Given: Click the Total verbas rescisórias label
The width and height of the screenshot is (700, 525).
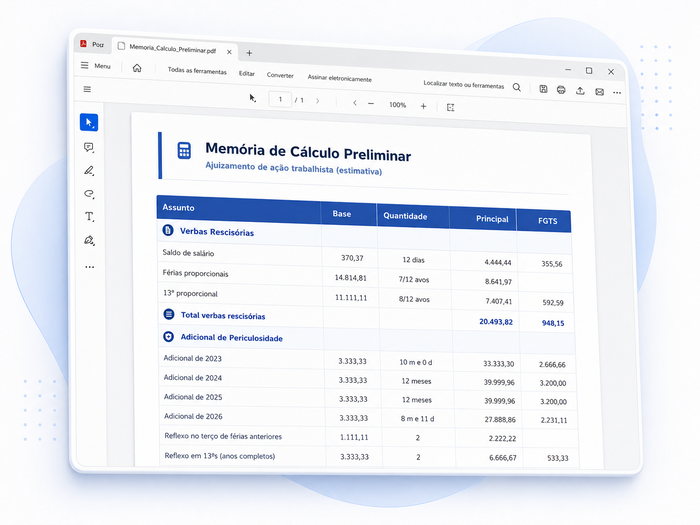Looking at the screenshot, I should [223, 316].
